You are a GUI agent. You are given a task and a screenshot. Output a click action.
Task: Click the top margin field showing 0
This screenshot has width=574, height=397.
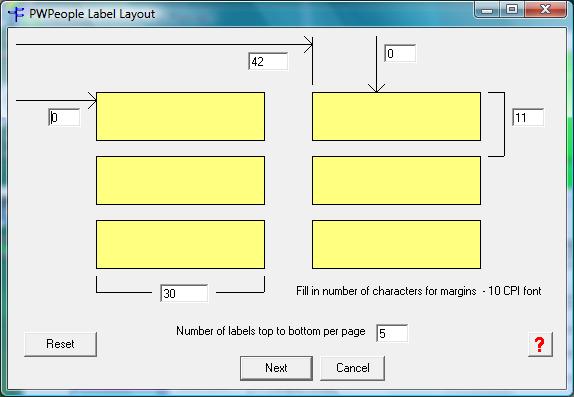pos(400,53)
